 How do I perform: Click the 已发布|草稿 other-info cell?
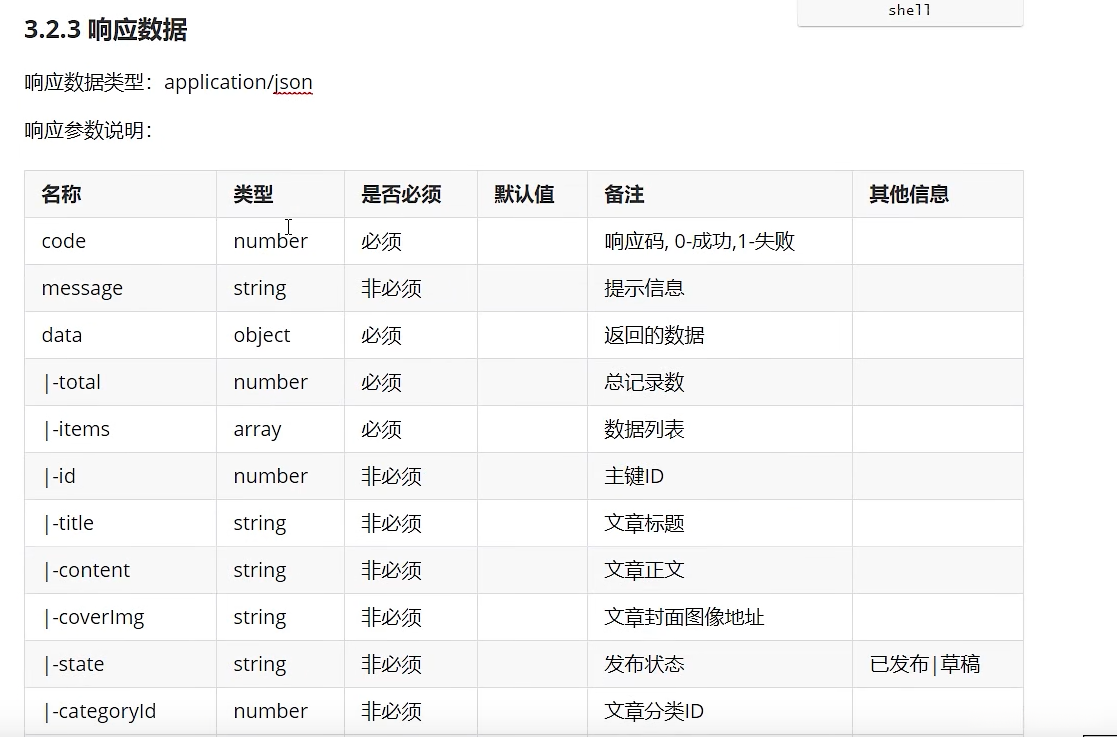(937, 664)
